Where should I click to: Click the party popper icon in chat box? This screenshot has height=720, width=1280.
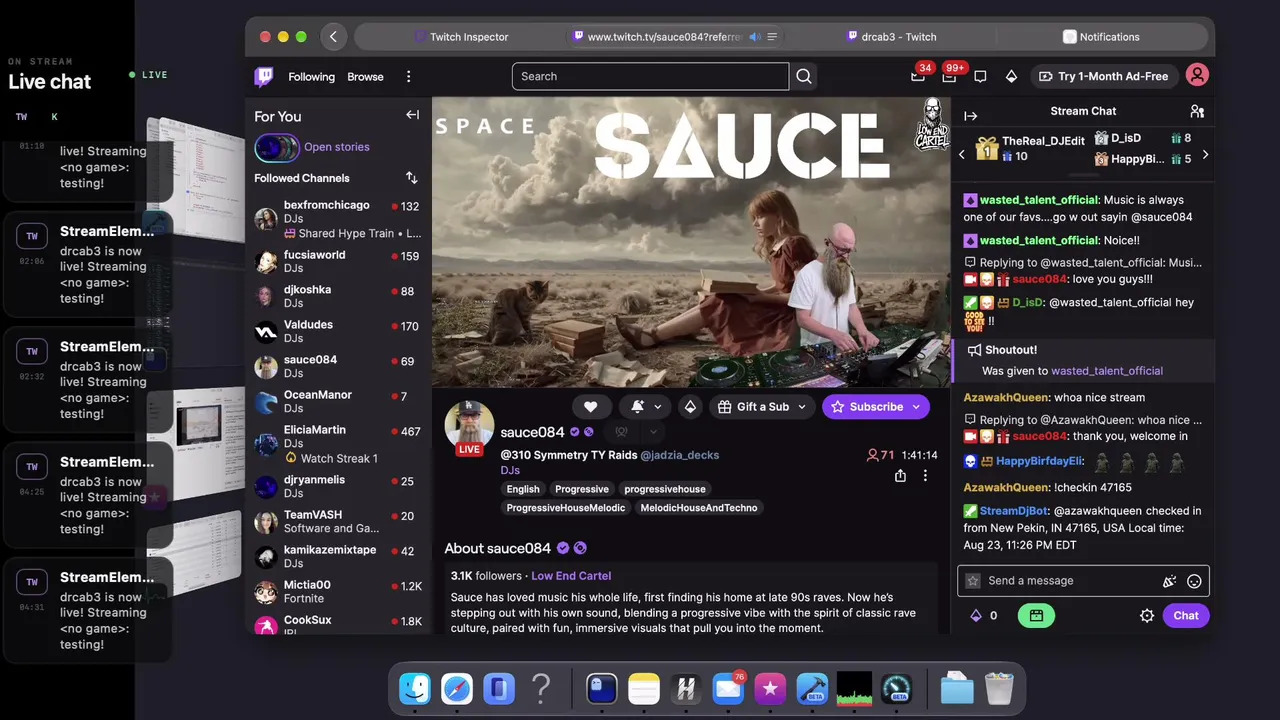(x=1169, y=581)
